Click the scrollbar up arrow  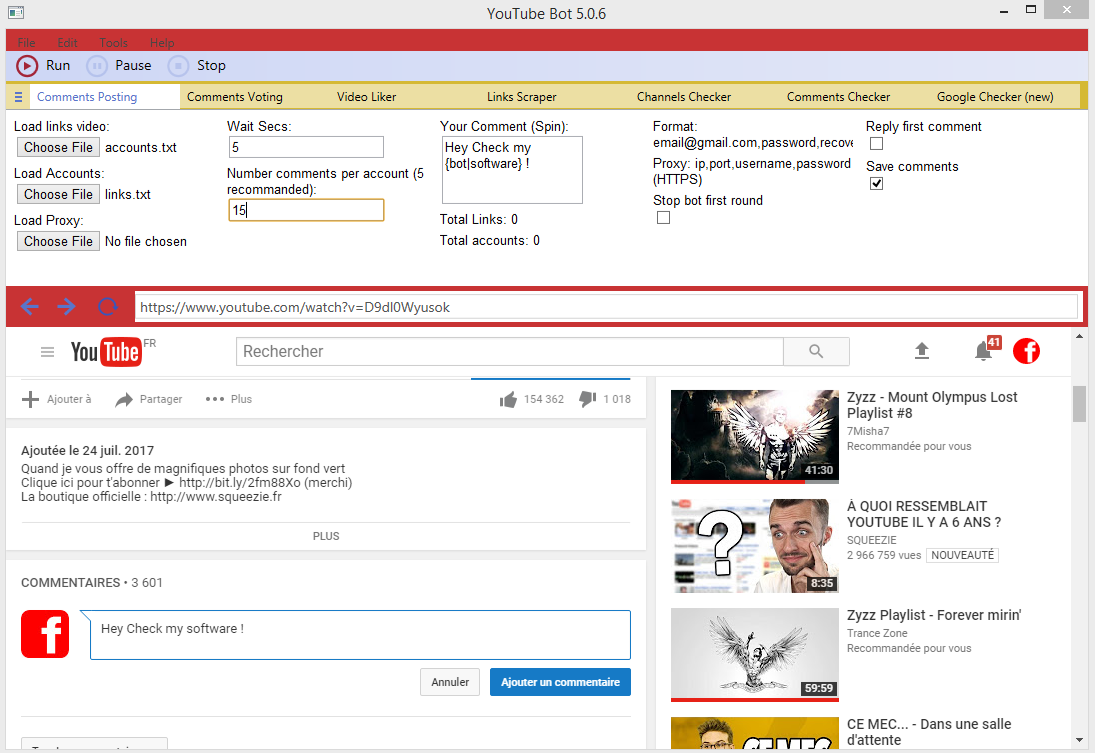click(x=1080, y=337)
